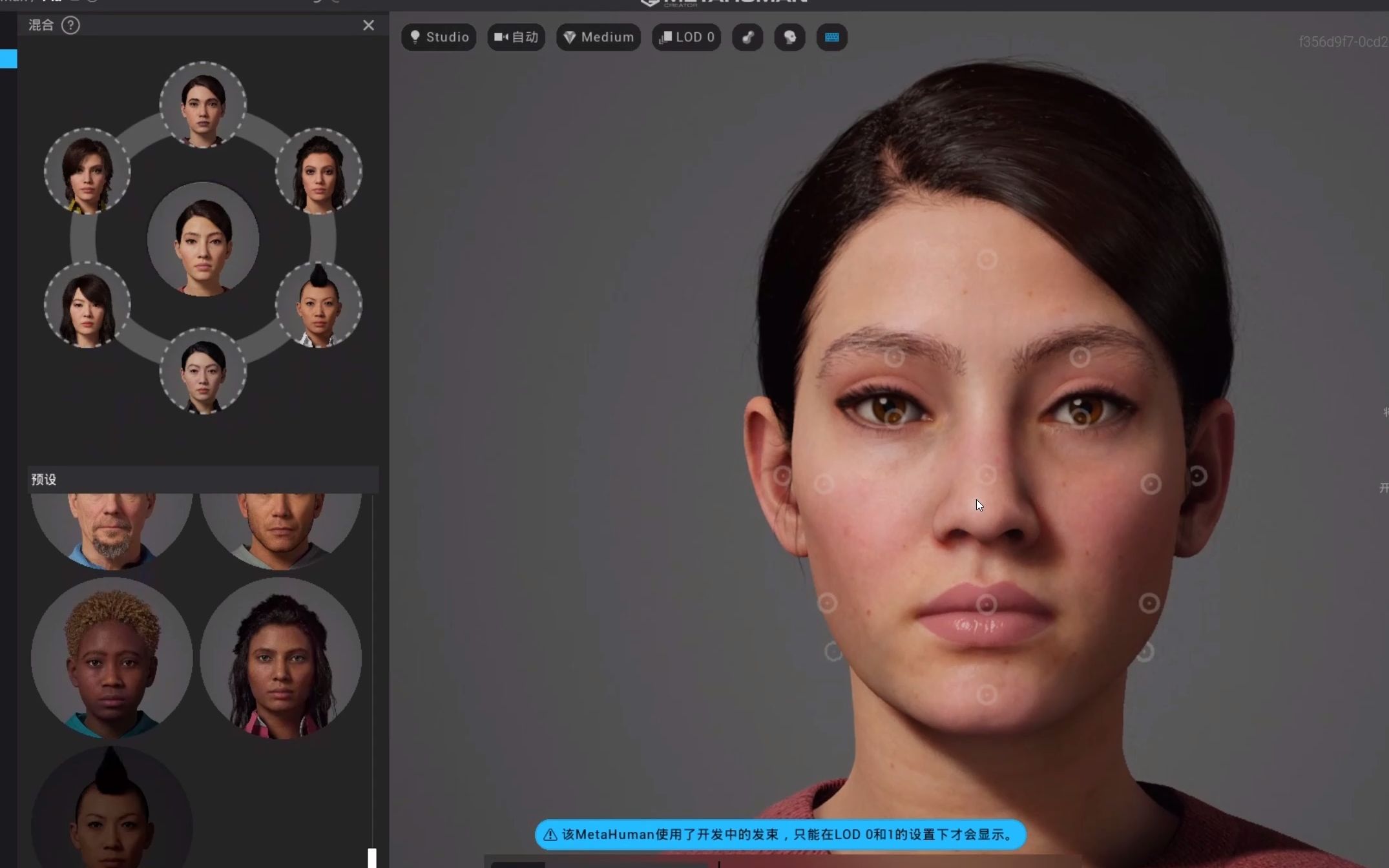This screenshot has width=1389, height=868.
Task: Change the LOD 0 level setting
Action: (x=686, y=37)
